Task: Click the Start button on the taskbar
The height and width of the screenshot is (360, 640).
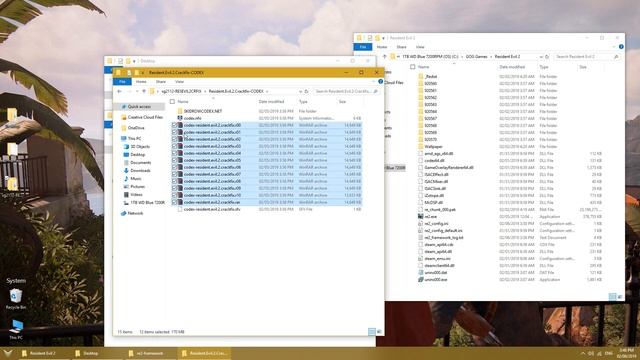Action: [x=8, y=353]
